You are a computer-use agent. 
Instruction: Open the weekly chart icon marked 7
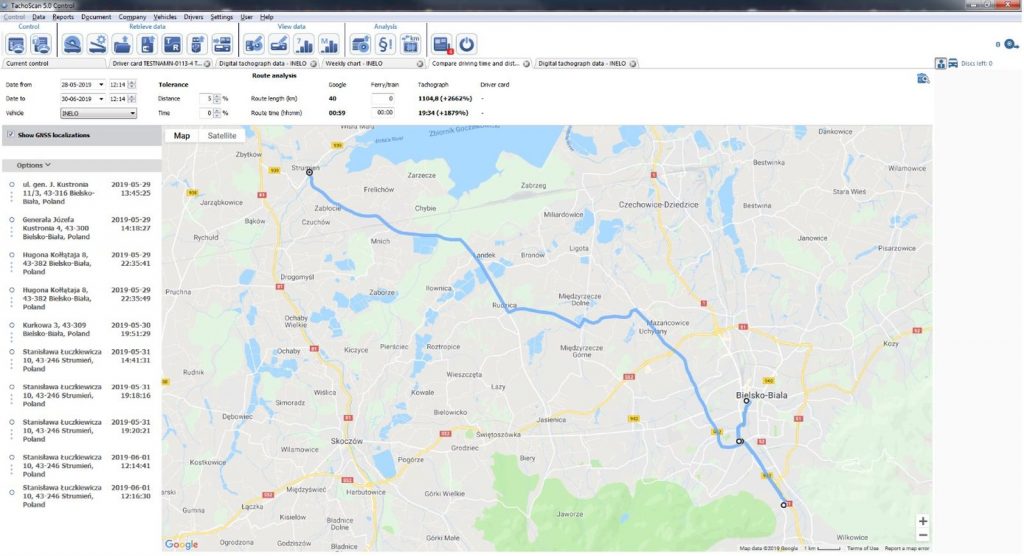pos(304,44)
